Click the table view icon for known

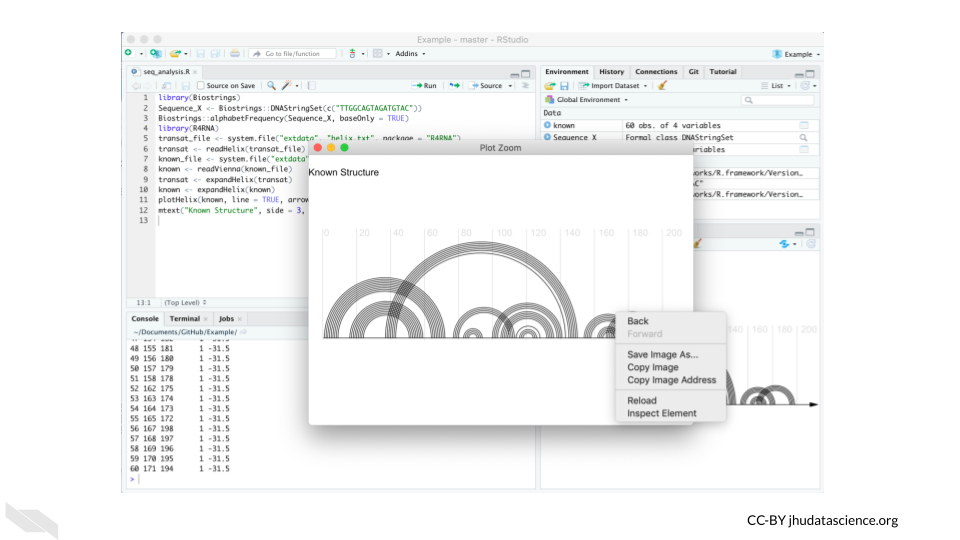804,125
